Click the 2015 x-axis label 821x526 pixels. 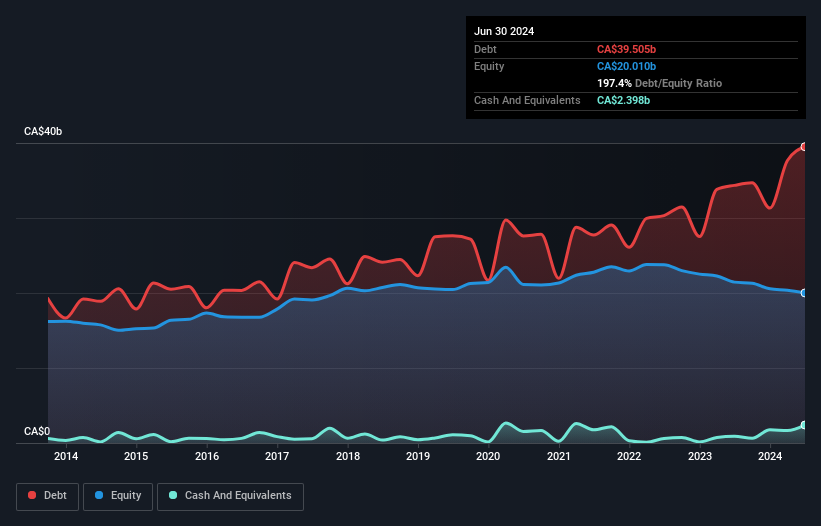point(136,456)
